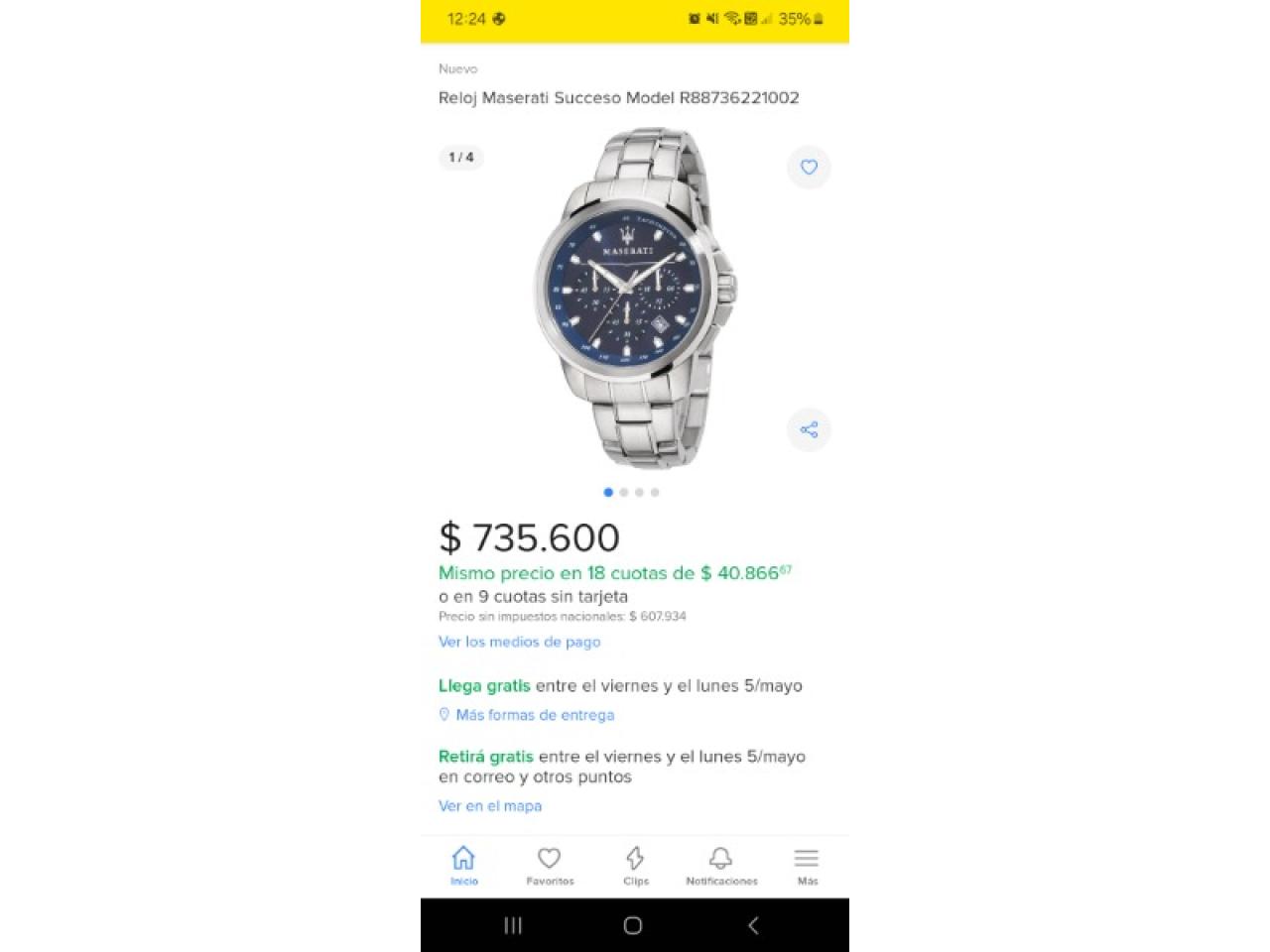Tap the heart favorite icon on product image
Screen dimensions: 1270x952
pos(809,168)
